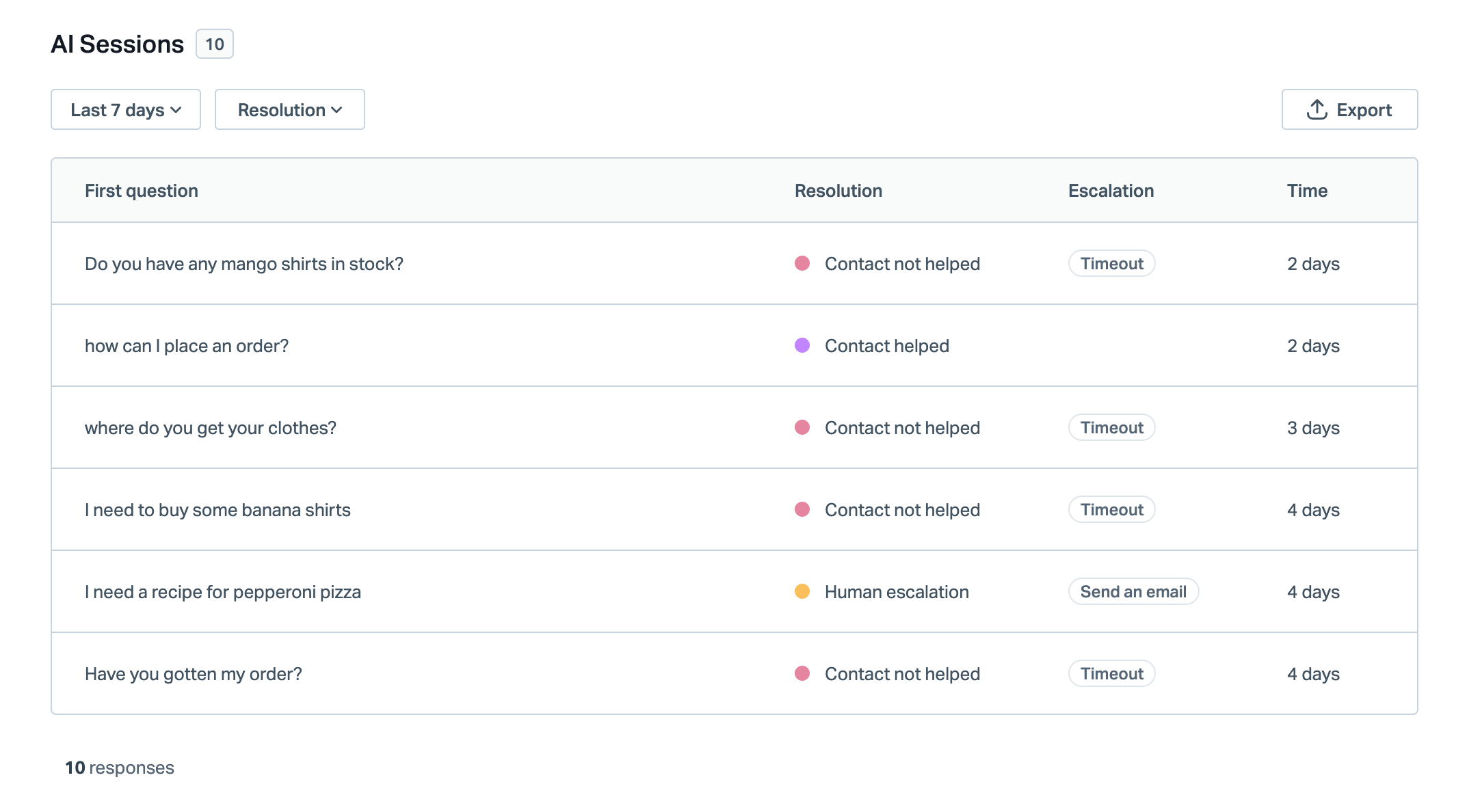Open the banana shirts session row
The image size is (1480, 812).
coord(735,509)
